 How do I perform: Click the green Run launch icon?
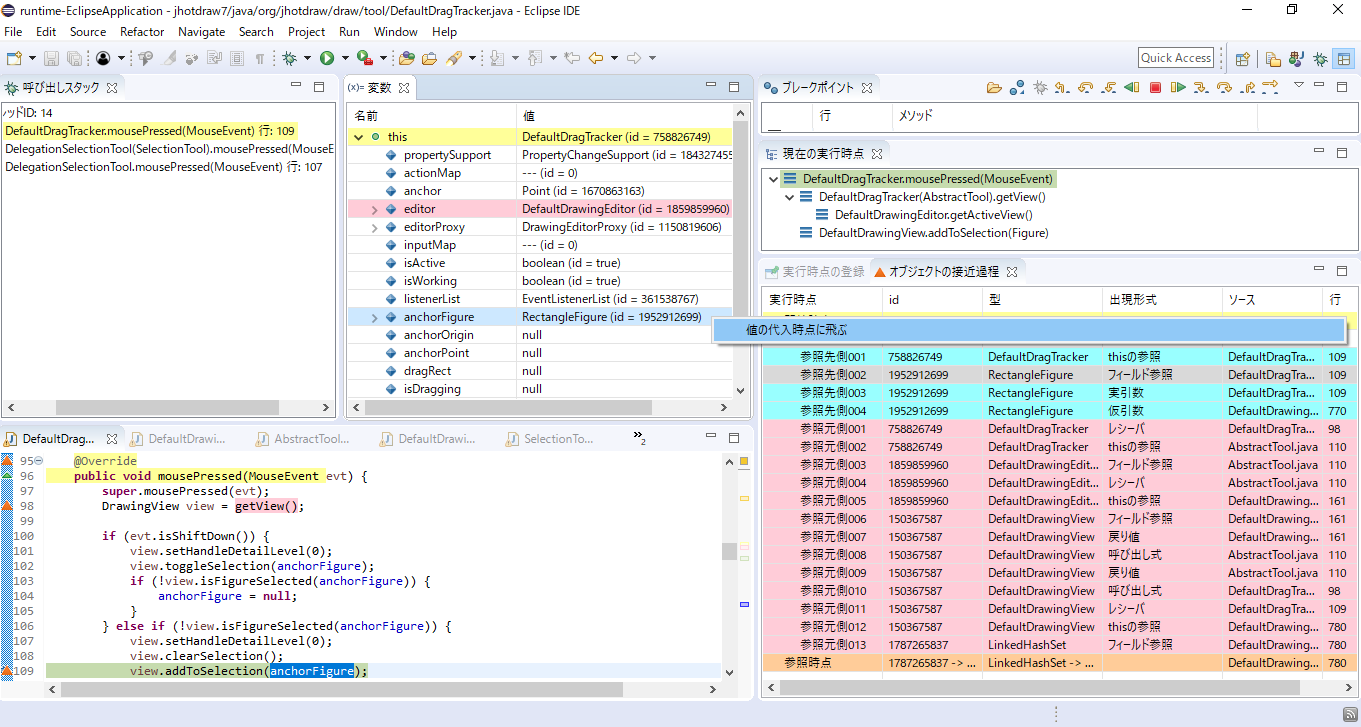pos(326,59)
